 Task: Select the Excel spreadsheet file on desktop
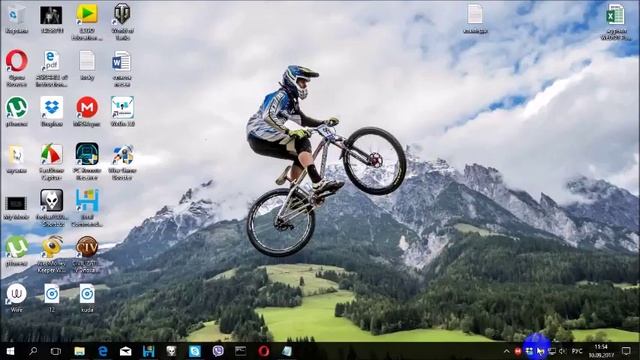pyautogui.click(x=615, y=16)
